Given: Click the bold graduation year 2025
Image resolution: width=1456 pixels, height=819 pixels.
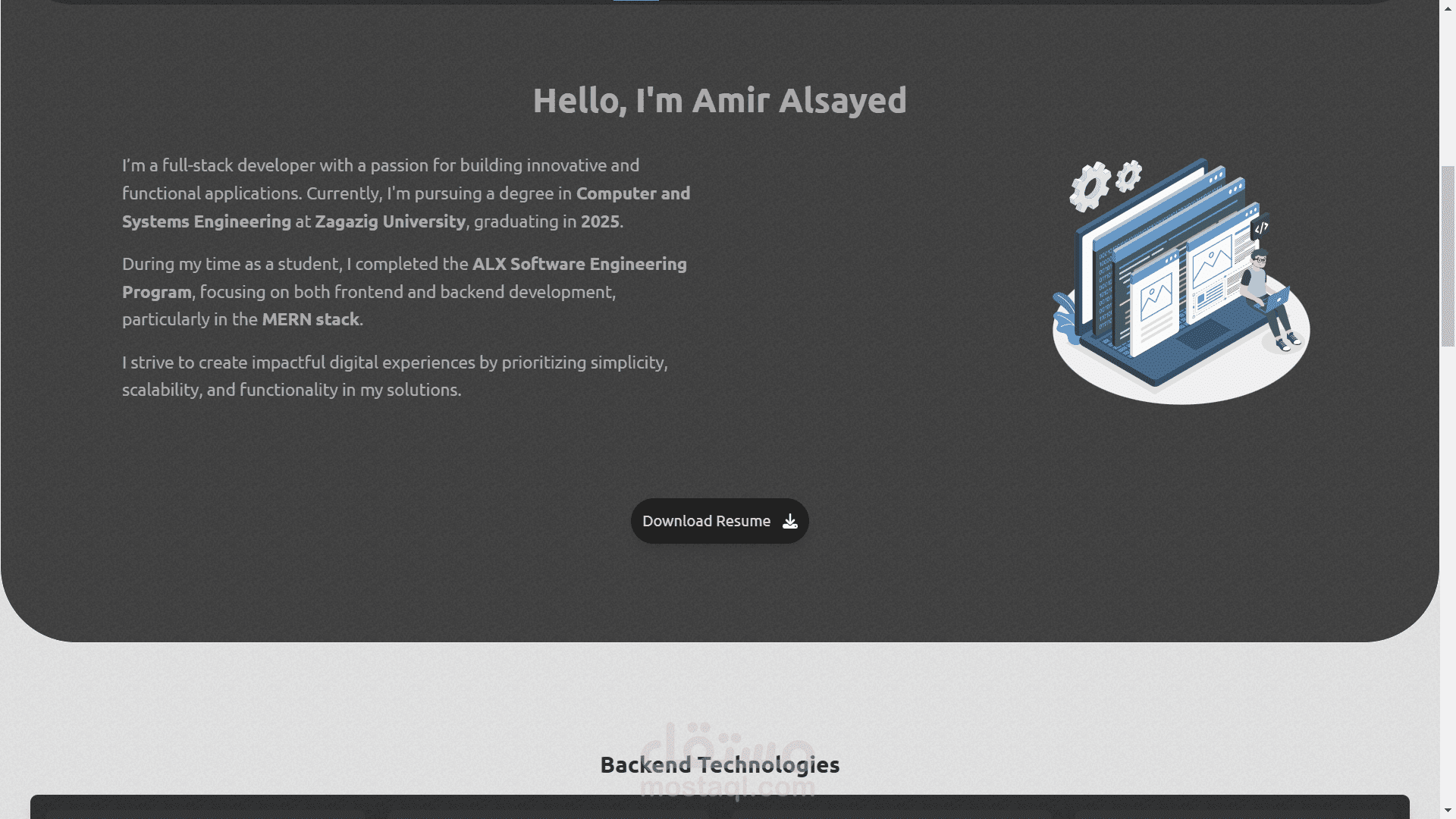Looking at the screenshot, I should 600,221.
